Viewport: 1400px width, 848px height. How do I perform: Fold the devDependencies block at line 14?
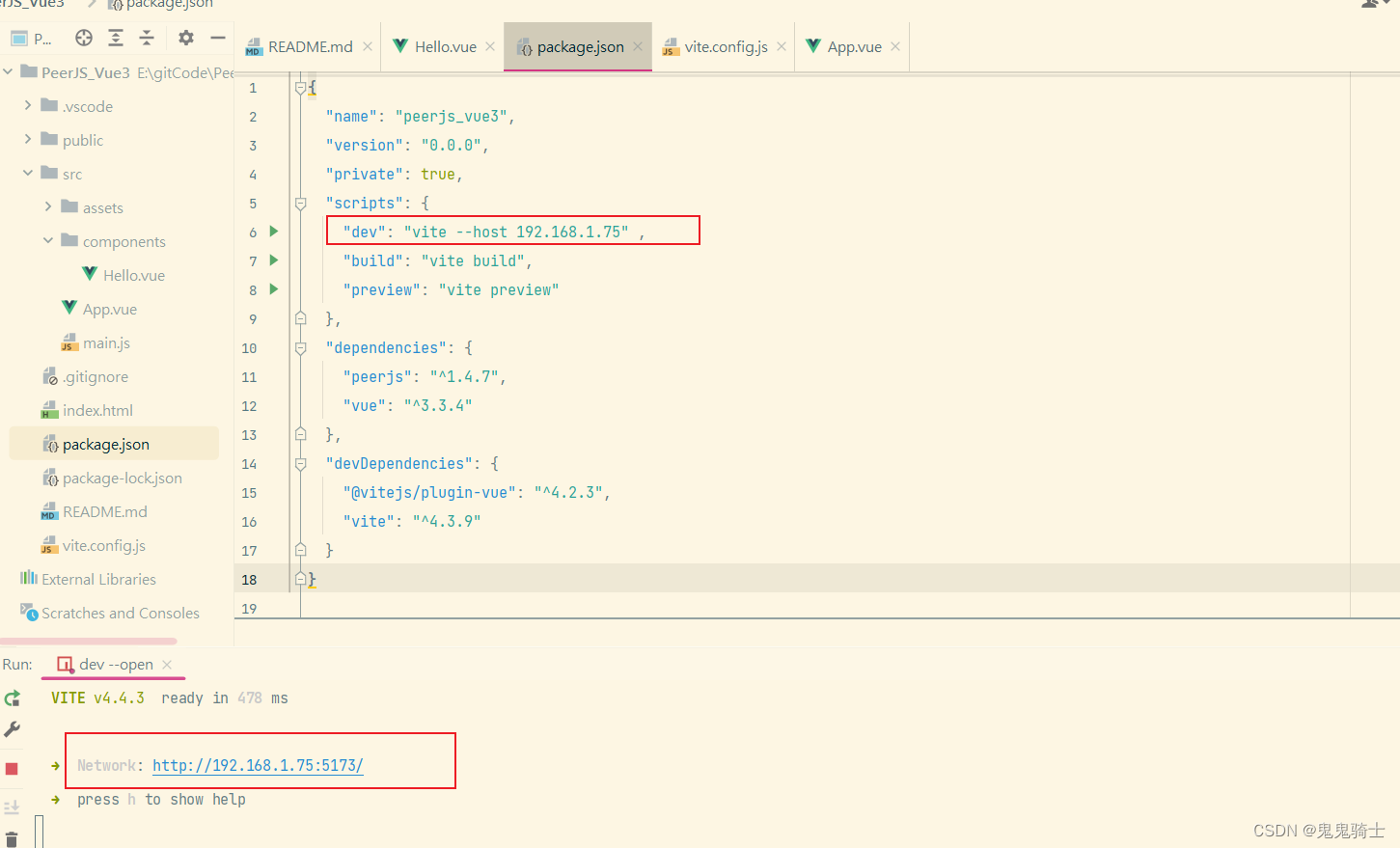[x=300, y=464]
